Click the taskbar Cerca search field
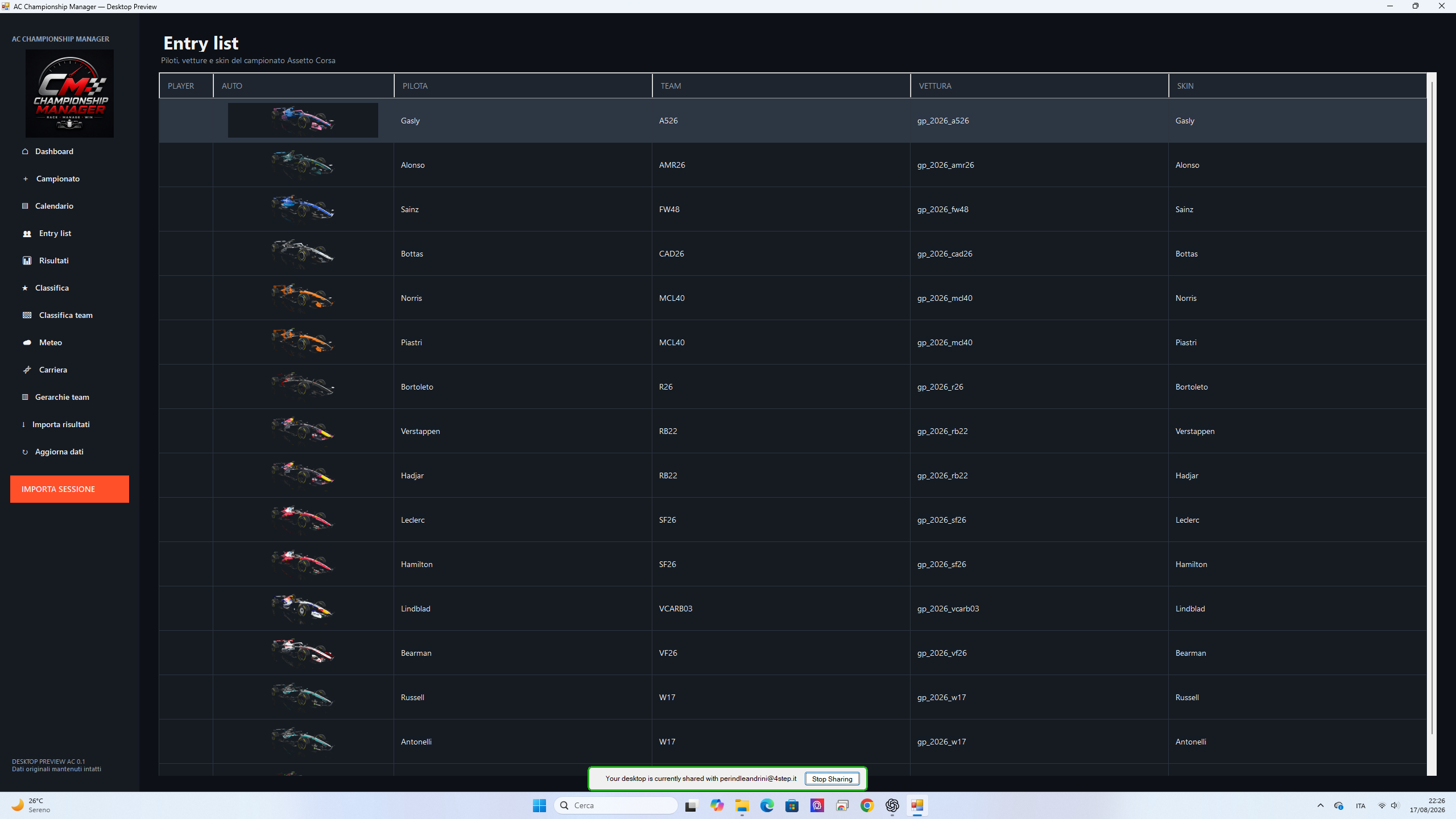 coord(616,805)
